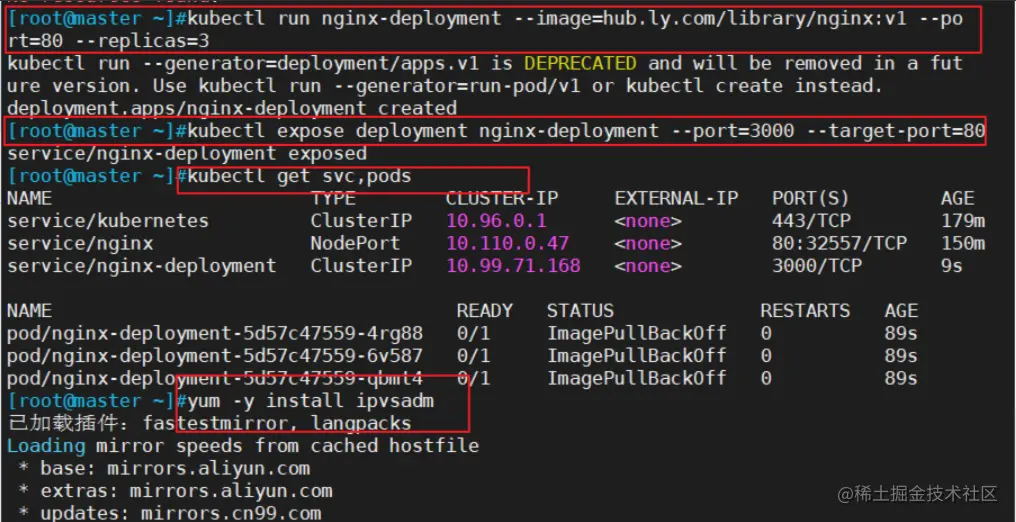
Task: Click the cluster IP 10.96.0.1
Action: tap(496, 221)
